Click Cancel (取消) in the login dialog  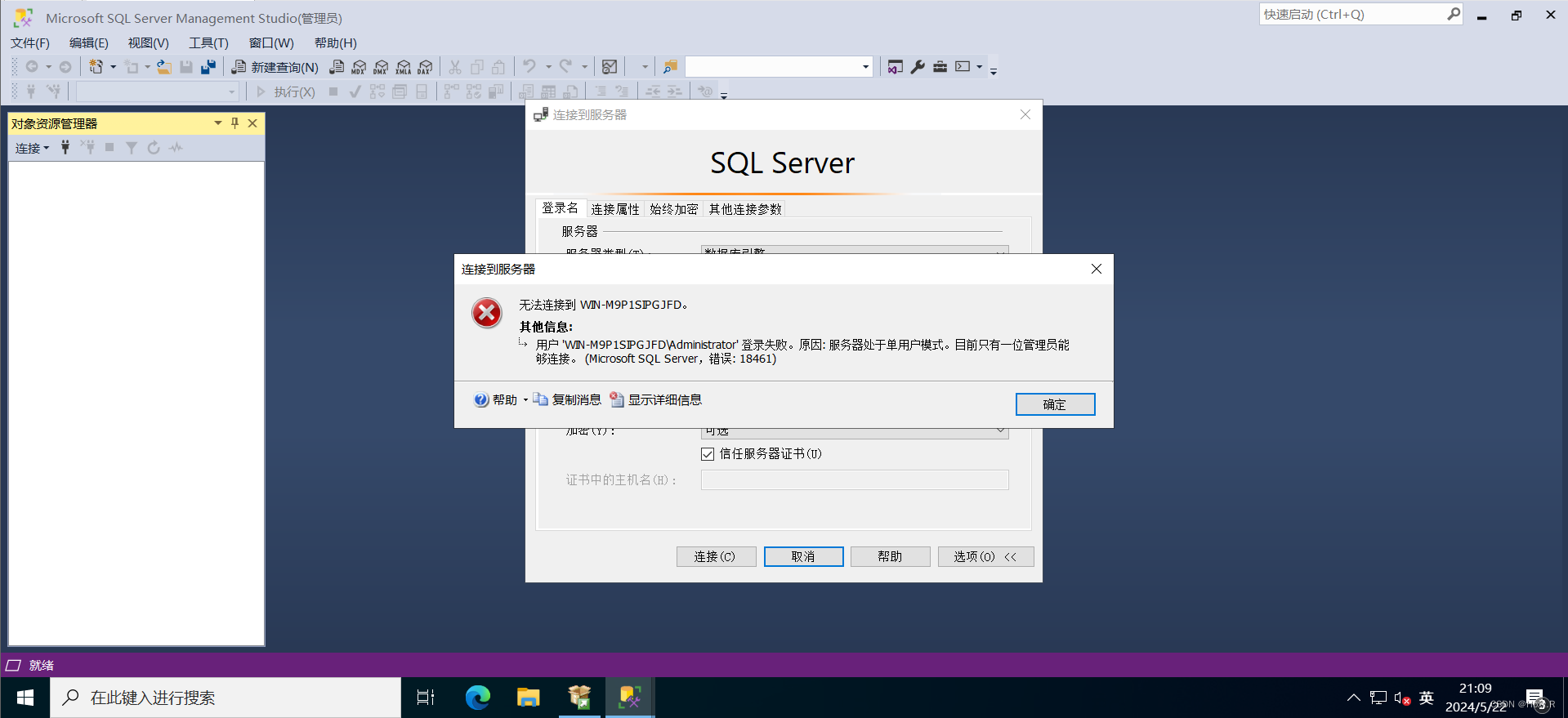click(803, 557)
